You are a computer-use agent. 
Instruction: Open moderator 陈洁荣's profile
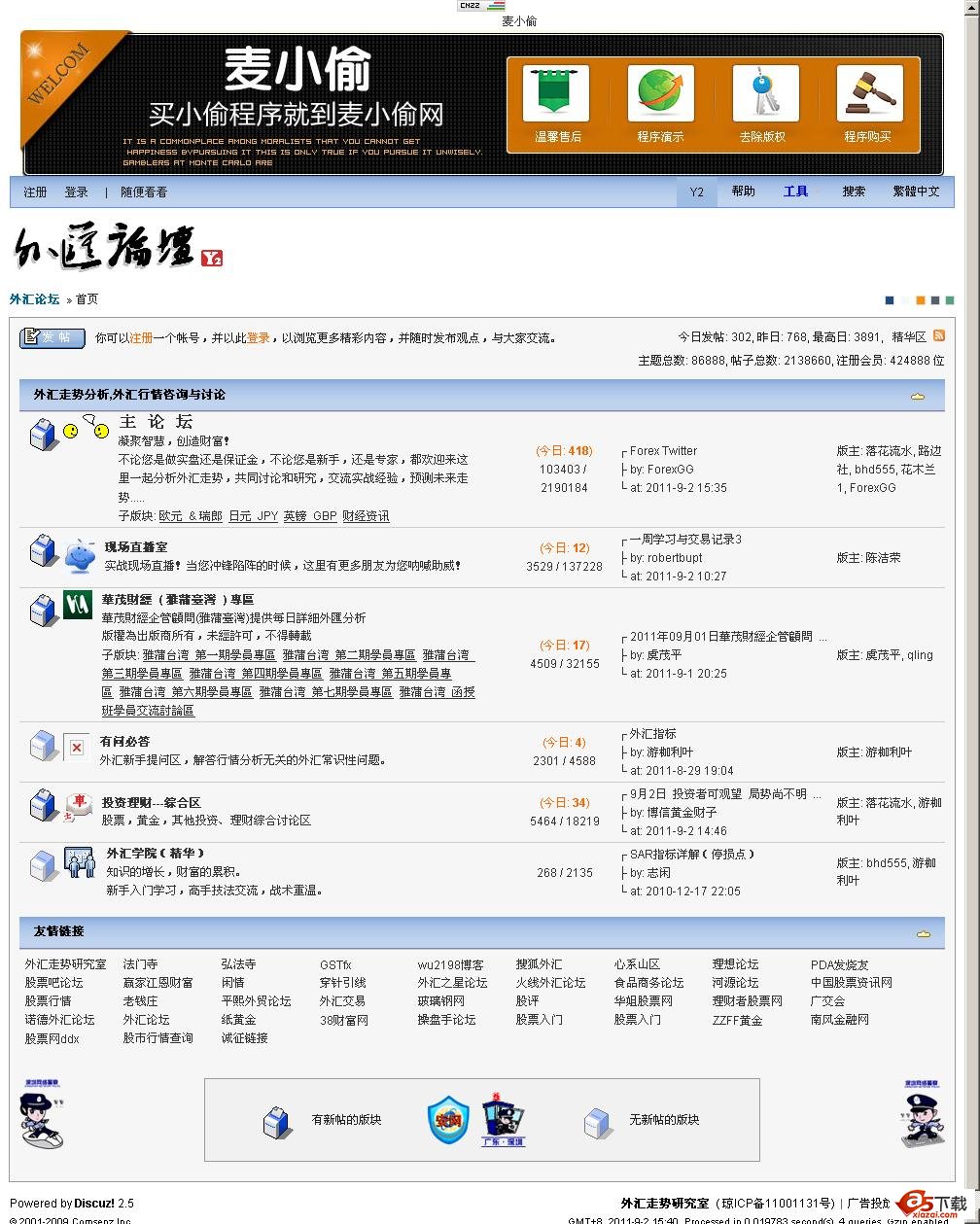883,558
